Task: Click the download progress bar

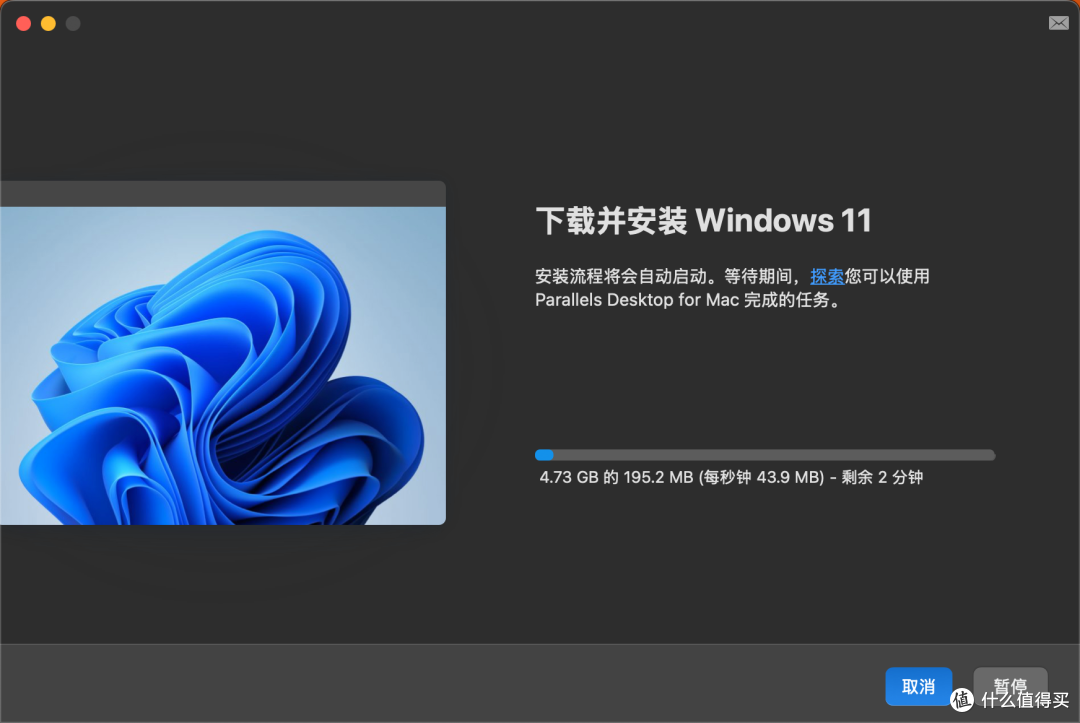Action: pos(765,454)
